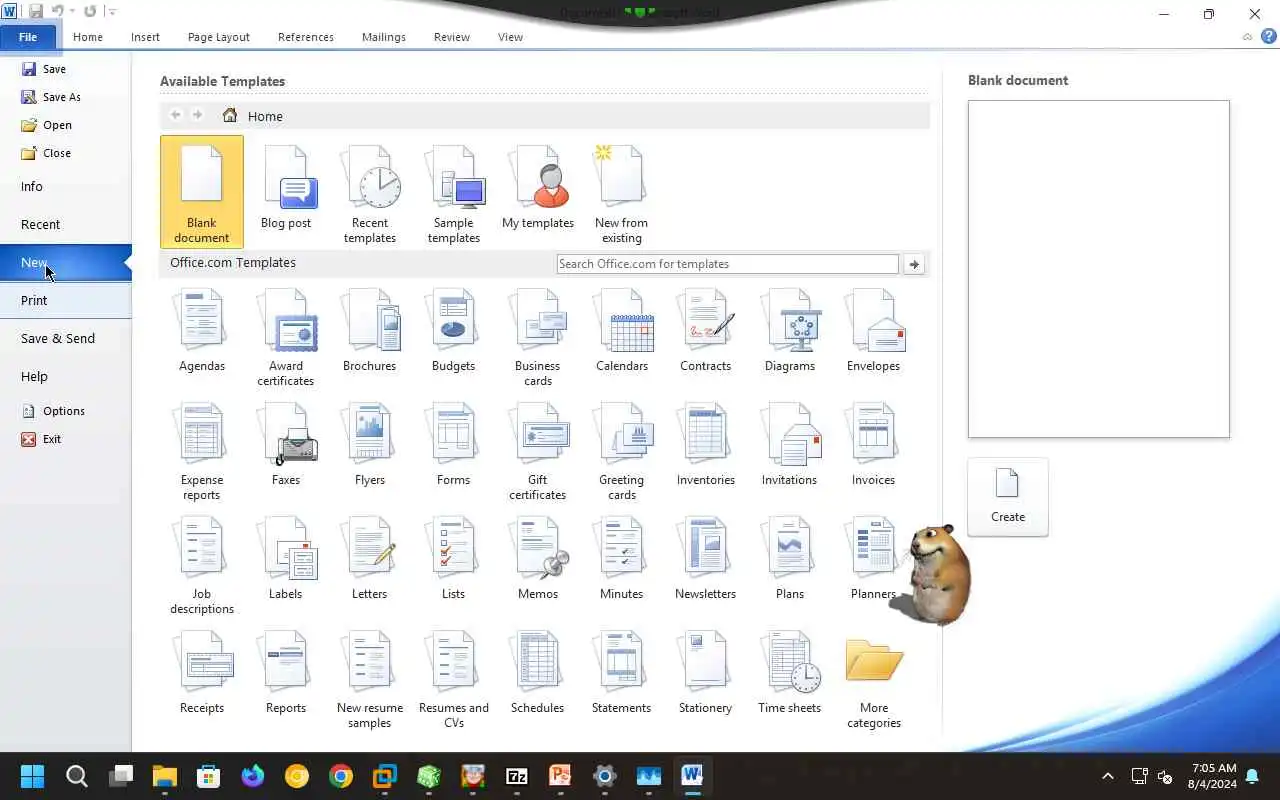Open the Flyers template category
1280x800 pixels.
click(x=370, y=445)
